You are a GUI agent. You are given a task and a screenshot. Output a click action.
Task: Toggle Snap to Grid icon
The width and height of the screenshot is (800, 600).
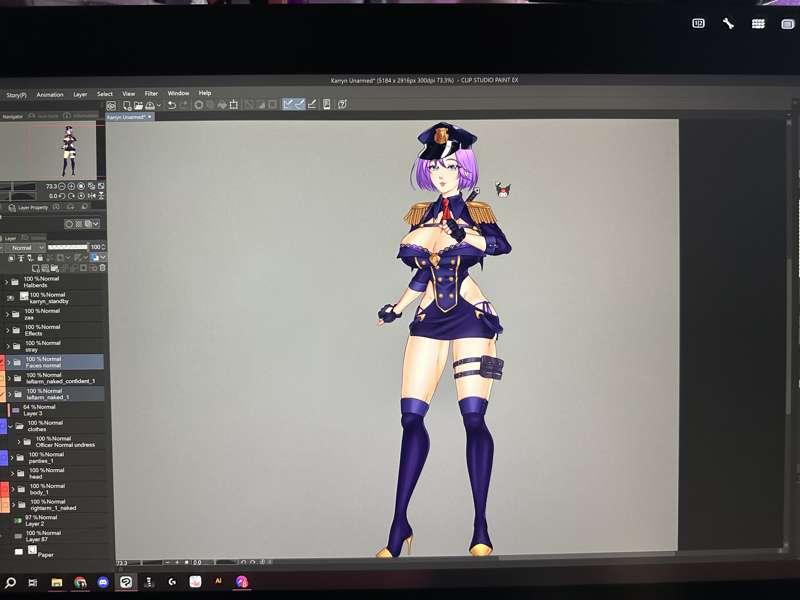[312, 104]
